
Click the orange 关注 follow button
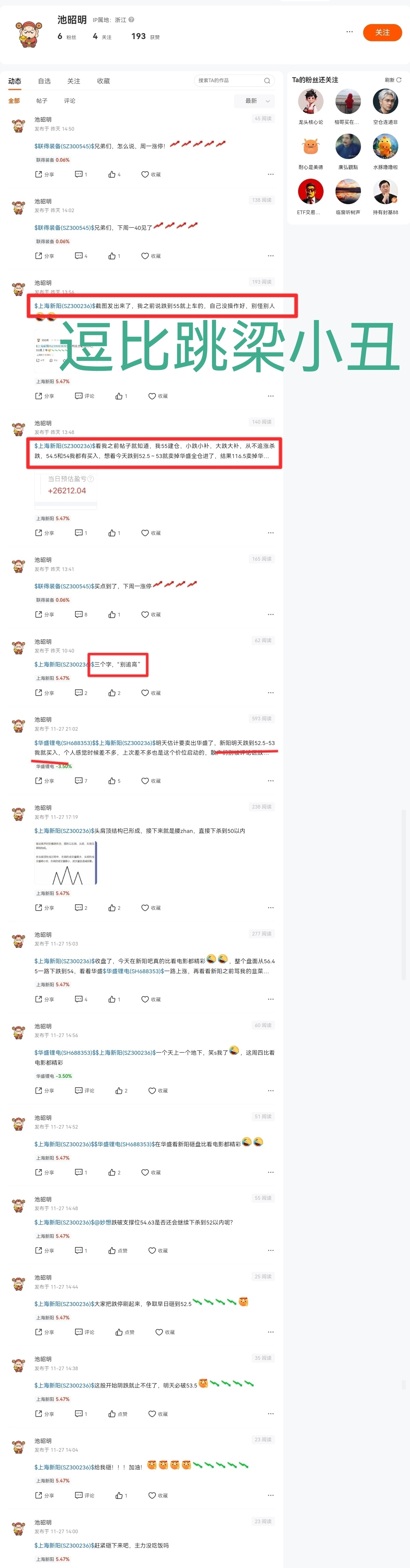pyautogui.click(x=382, y=32)
